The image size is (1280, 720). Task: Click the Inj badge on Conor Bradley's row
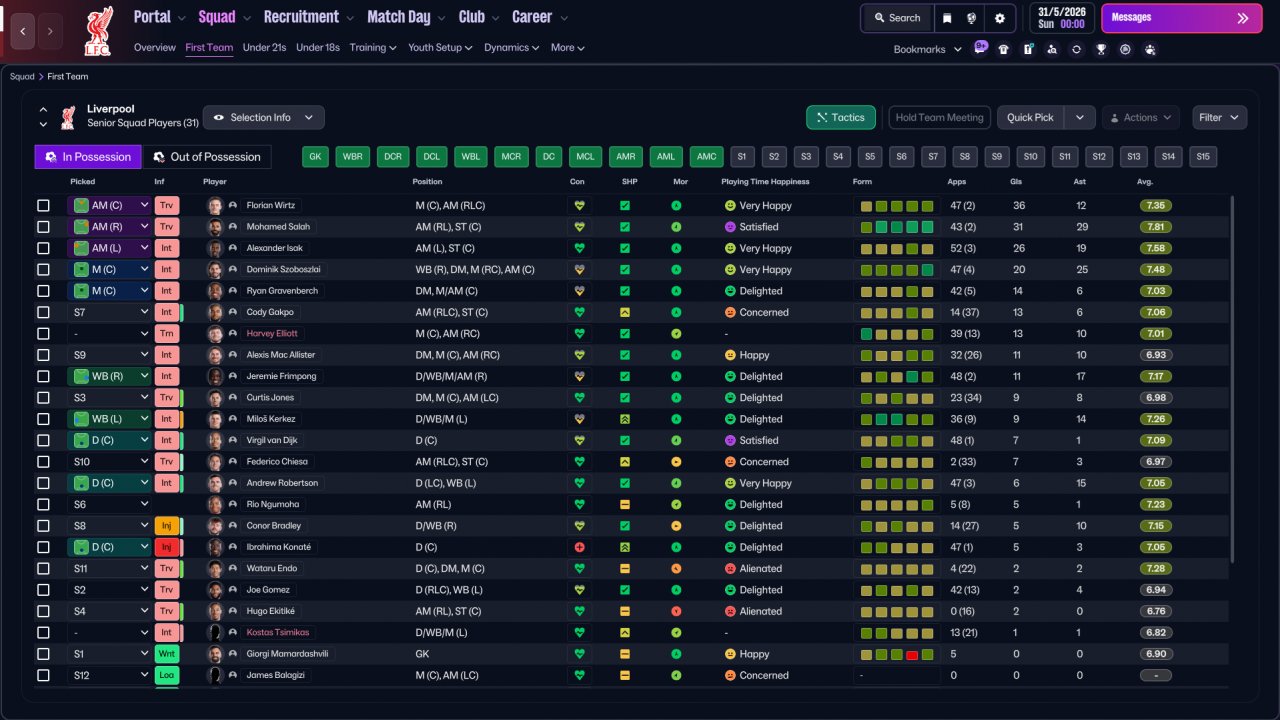(166, 526)
